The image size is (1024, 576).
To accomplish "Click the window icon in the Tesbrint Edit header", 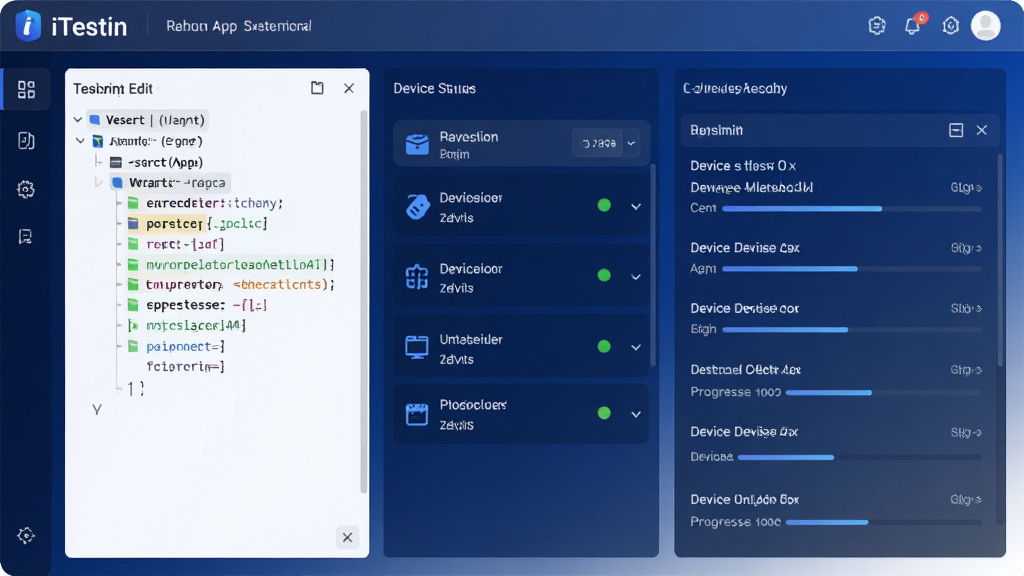I will pyautogui.click(x=317, y=88).
